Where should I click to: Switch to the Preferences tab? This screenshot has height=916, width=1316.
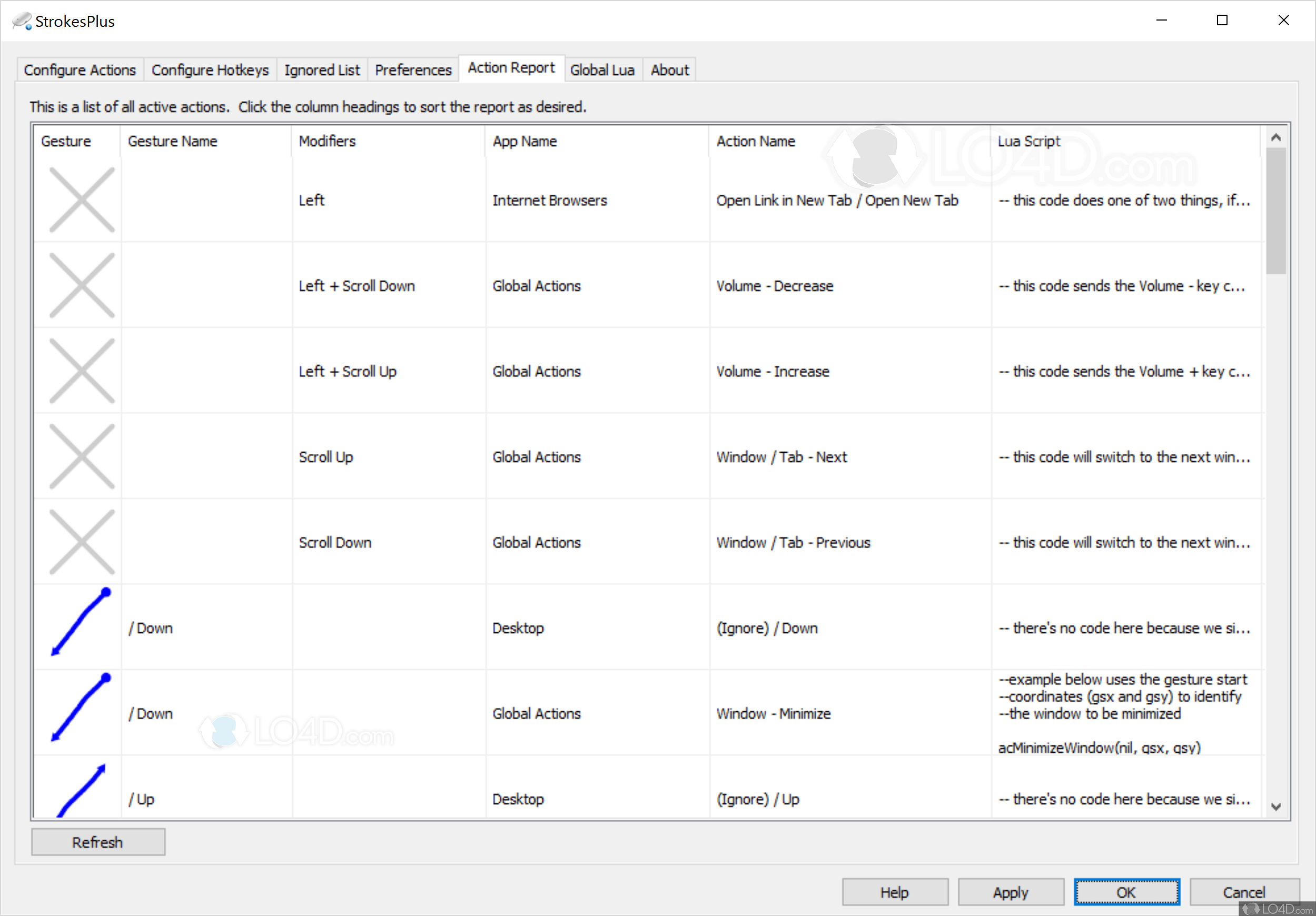tap(413, 69)
